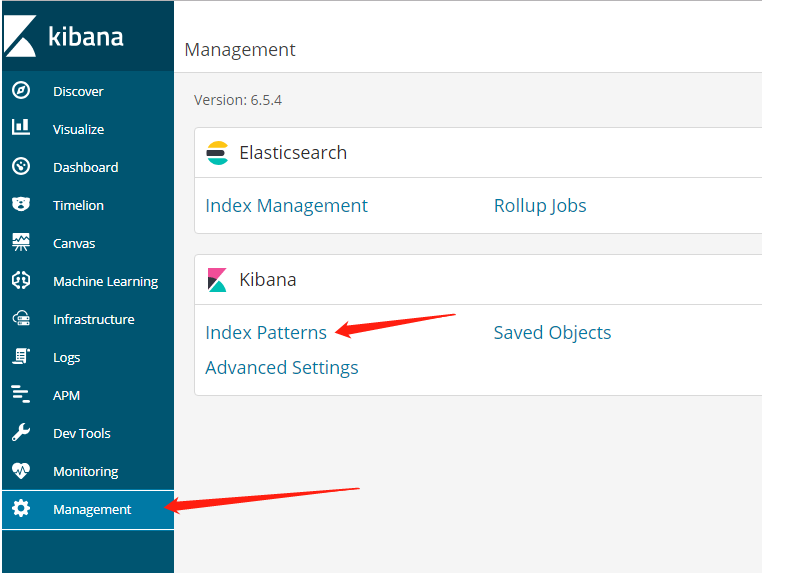Open Rollup Jobs link

(x=540, y=206)
